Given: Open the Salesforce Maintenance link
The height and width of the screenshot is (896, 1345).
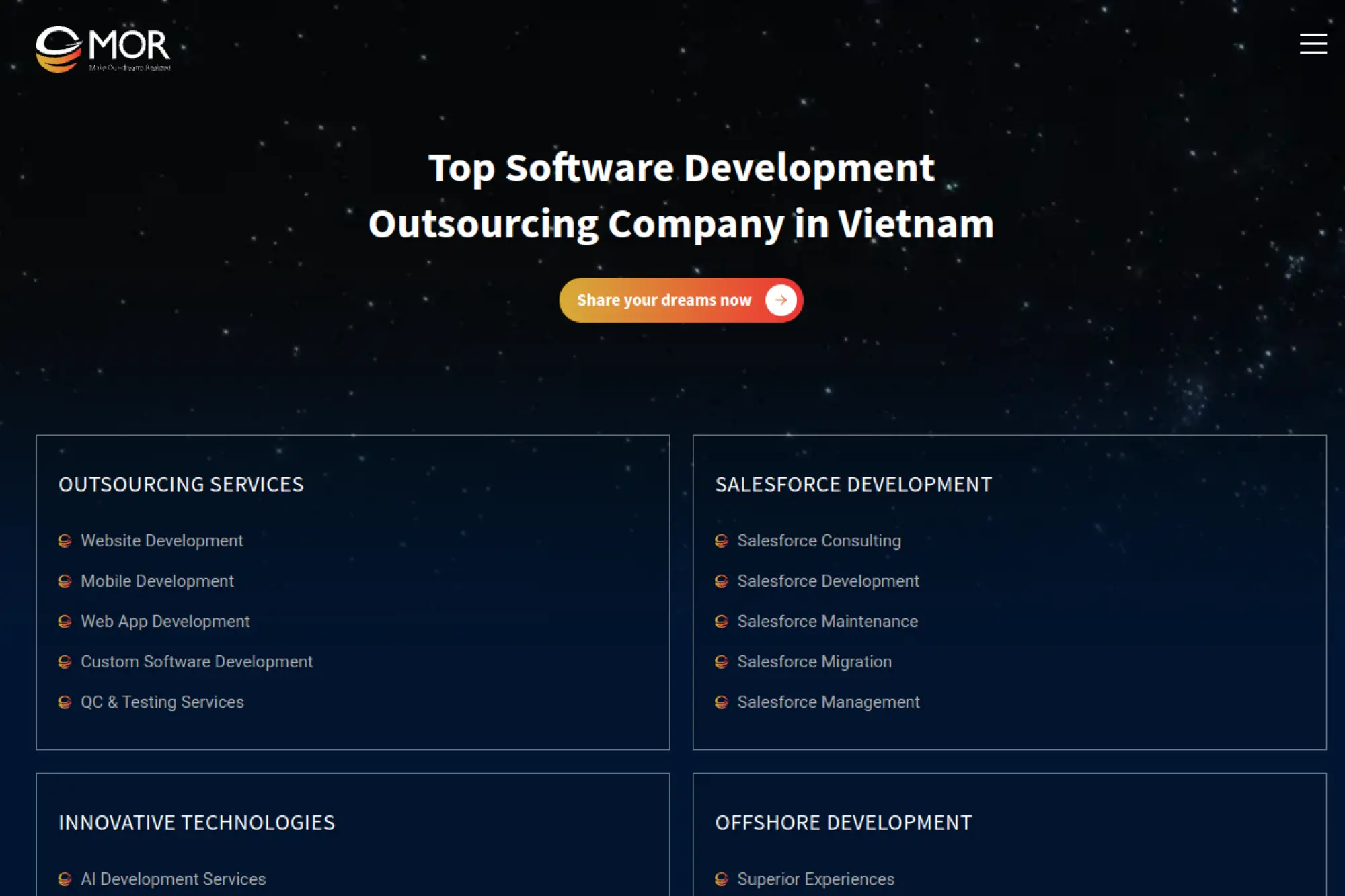Looking at the screenshot, I should click(x=828, y=621).
